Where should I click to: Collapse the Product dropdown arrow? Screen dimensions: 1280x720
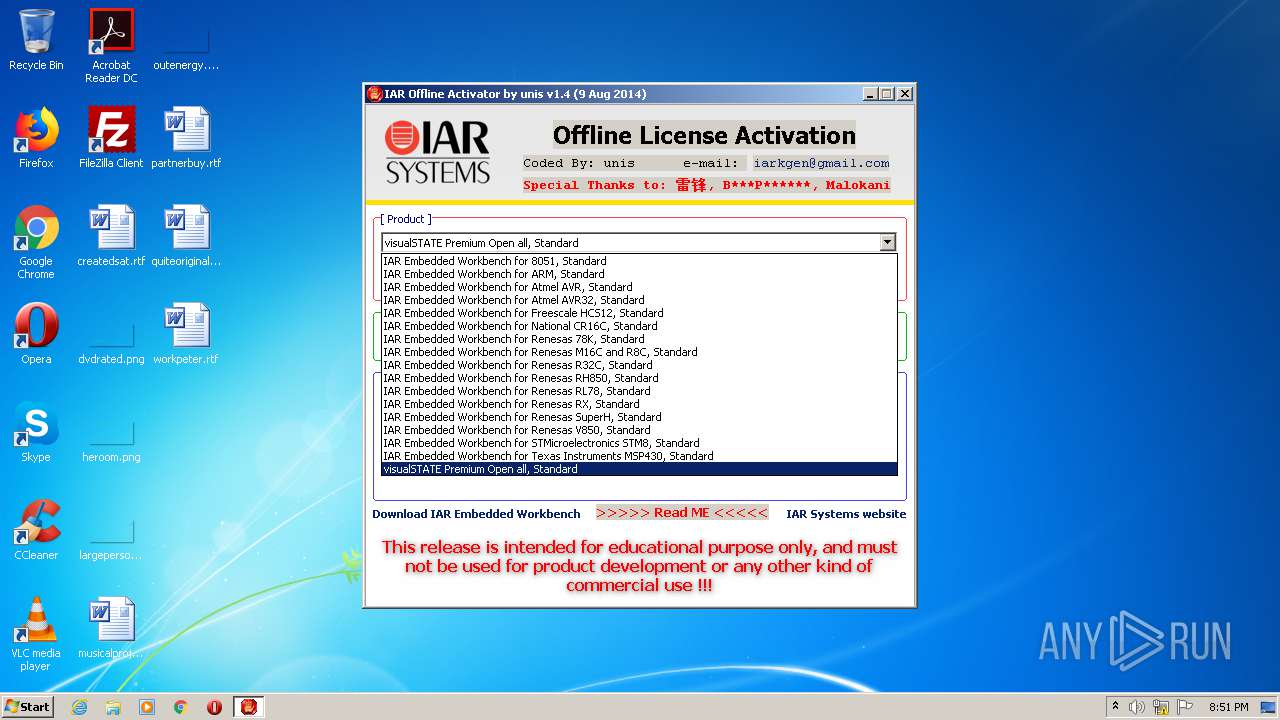coord(887,242)
